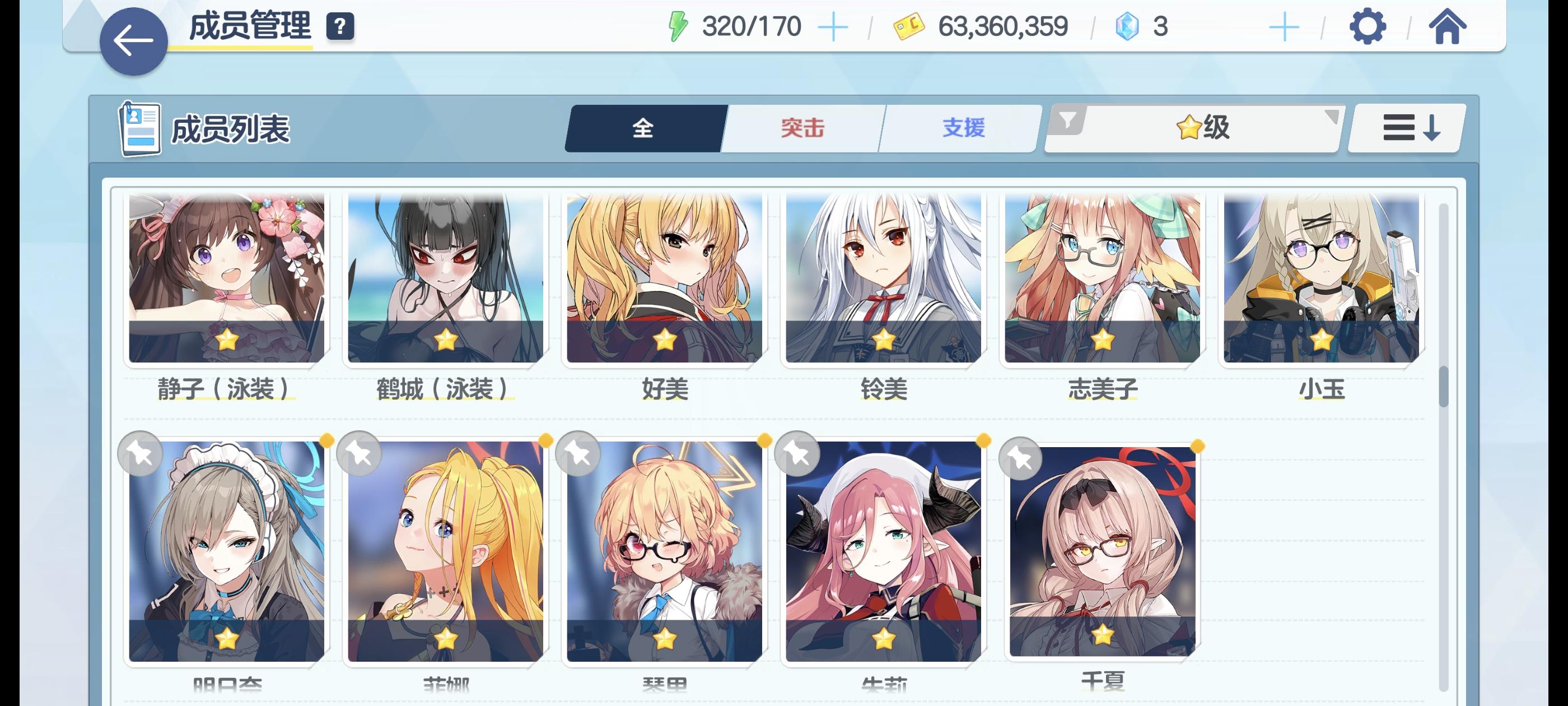Toggle descending sort order button

click(x=1408, y=128)
